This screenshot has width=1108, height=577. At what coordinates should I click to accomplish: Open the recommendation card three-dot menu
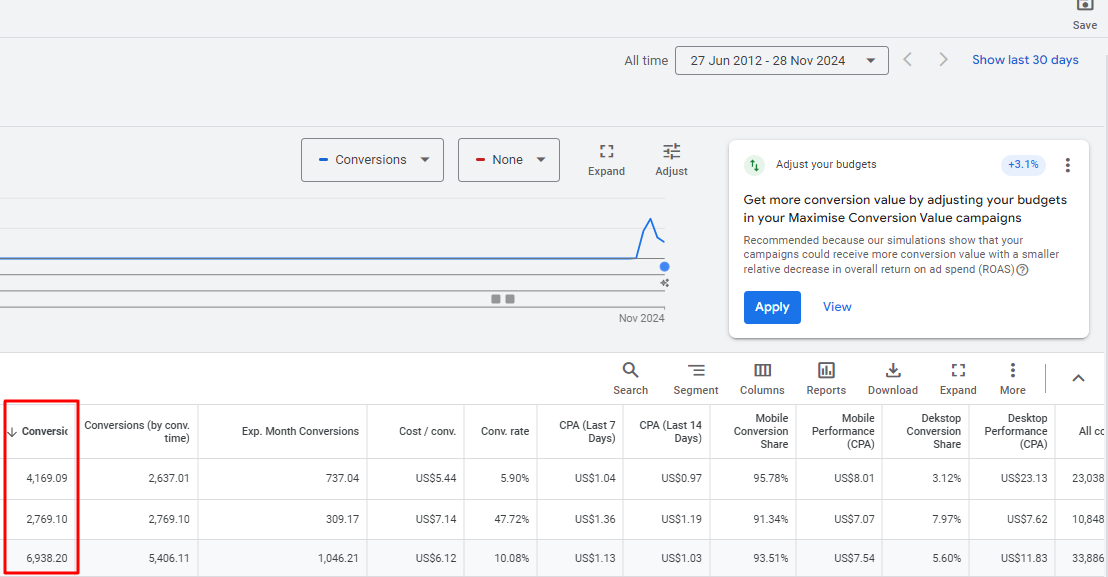[1068, 165]
